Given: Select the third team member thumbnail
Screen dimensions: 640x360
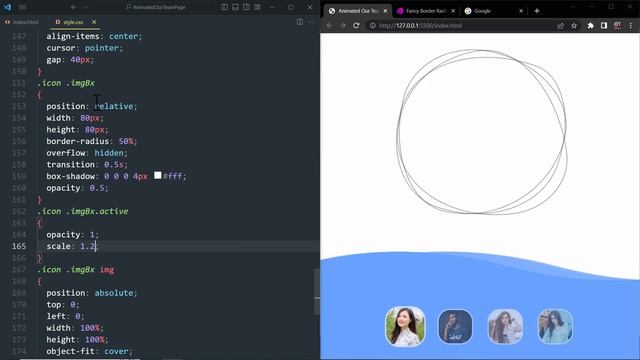Looking at the screenshot, I should click(x=505, y=327).
